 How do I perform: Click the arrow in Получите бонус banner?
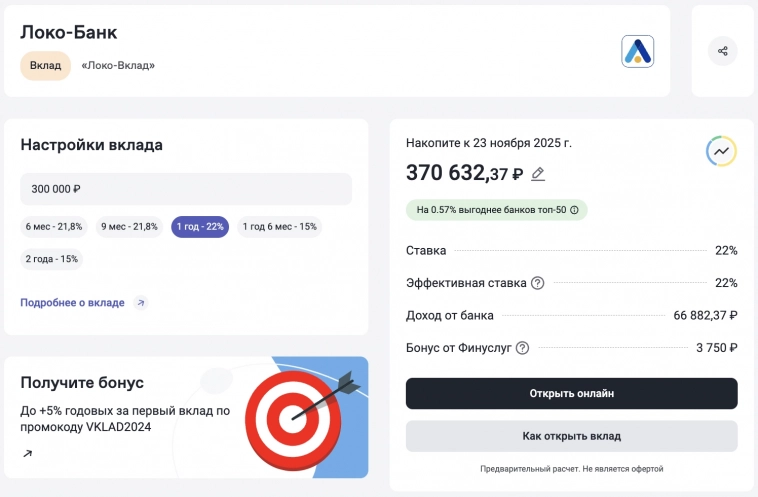[28, 453]
